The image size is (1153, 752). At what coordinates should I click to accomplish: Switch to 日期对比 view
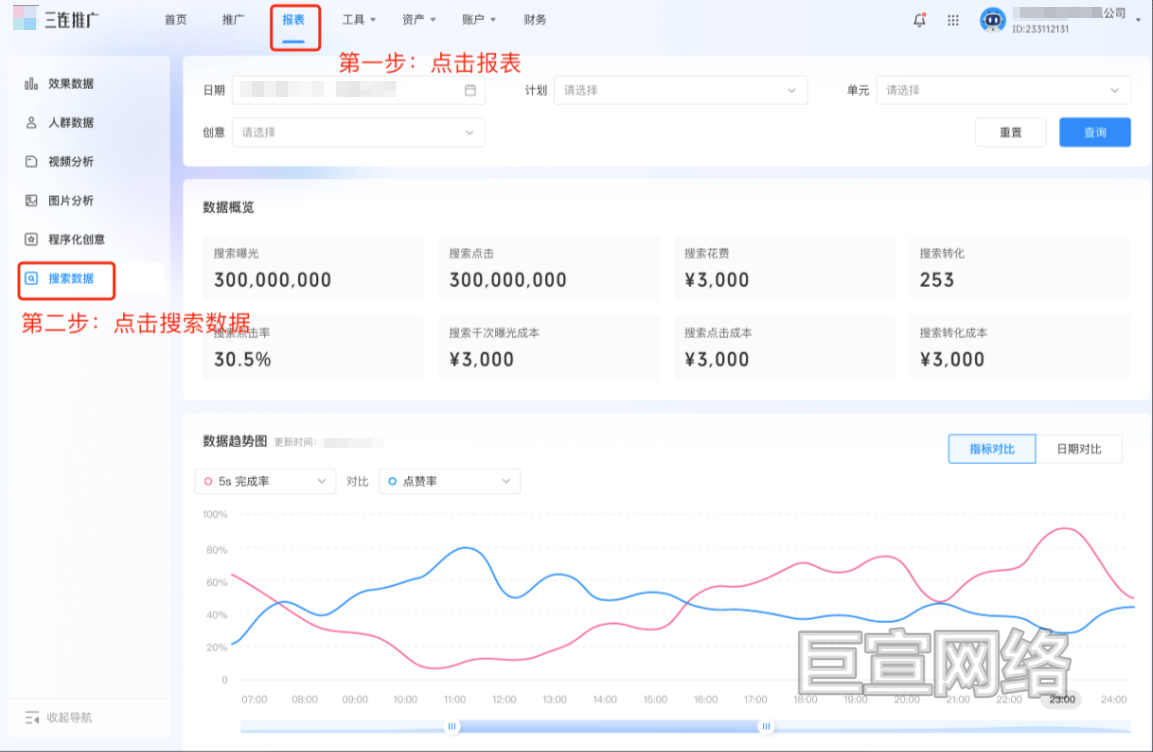coord(1079,449)
